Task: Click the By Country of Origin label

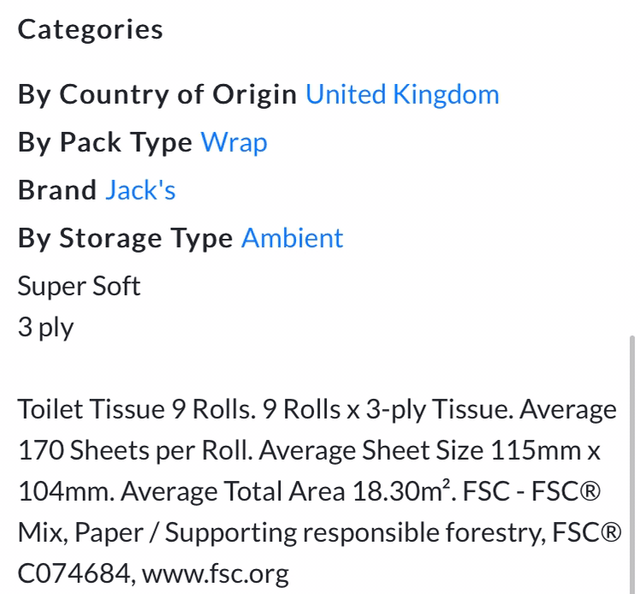Action: [157, 95]
